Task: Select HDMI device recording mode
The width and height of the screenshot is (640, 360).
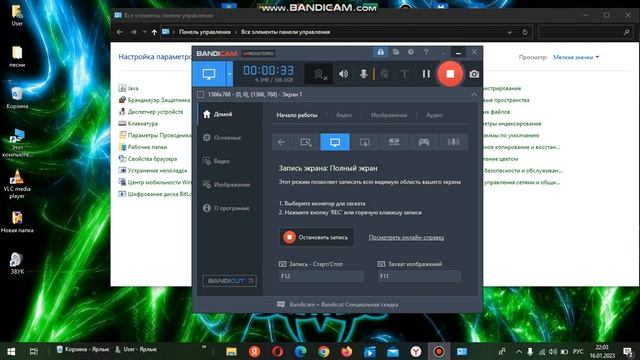Action: (x=394, y=142)
